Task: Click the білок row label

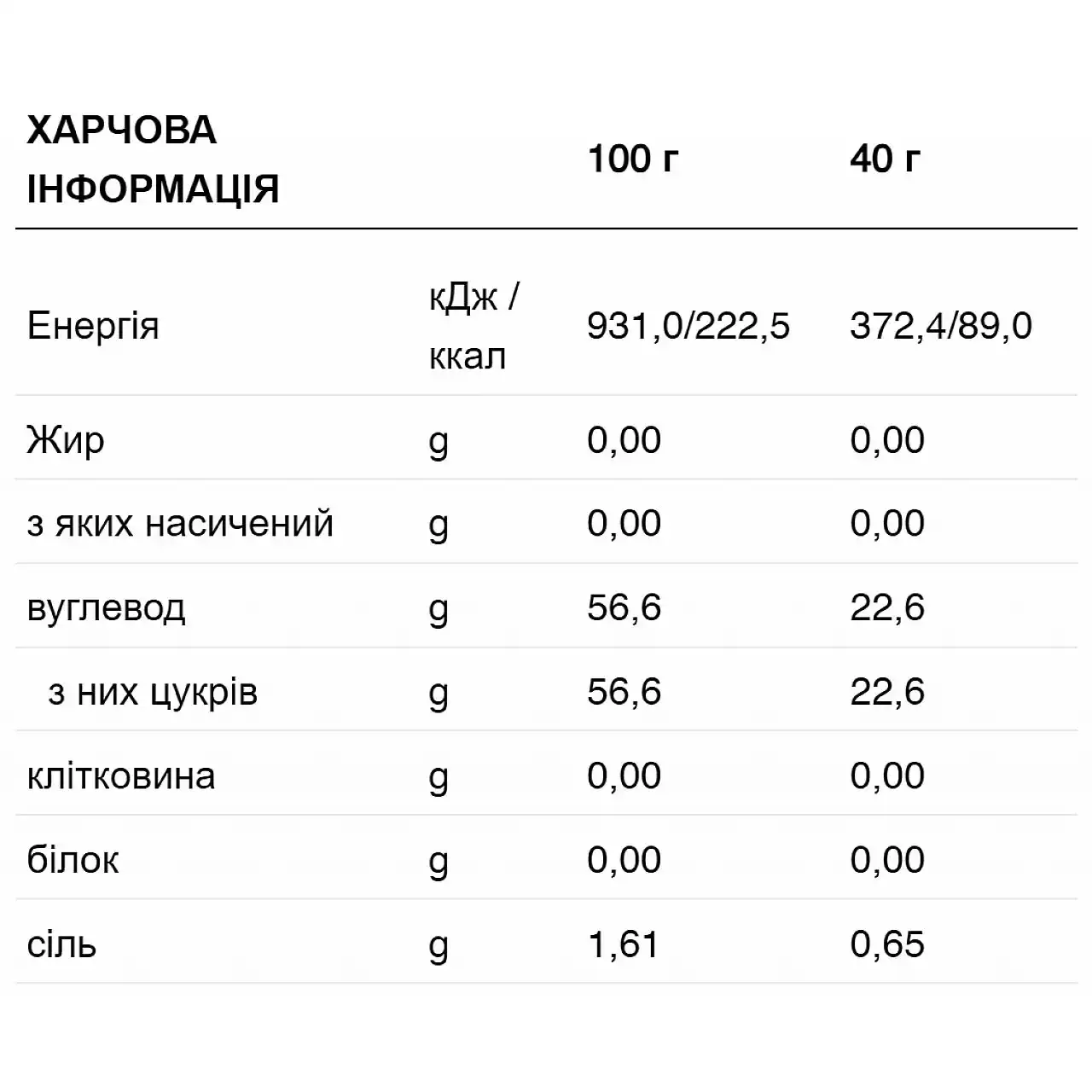Action: click(x=73, y=860)
